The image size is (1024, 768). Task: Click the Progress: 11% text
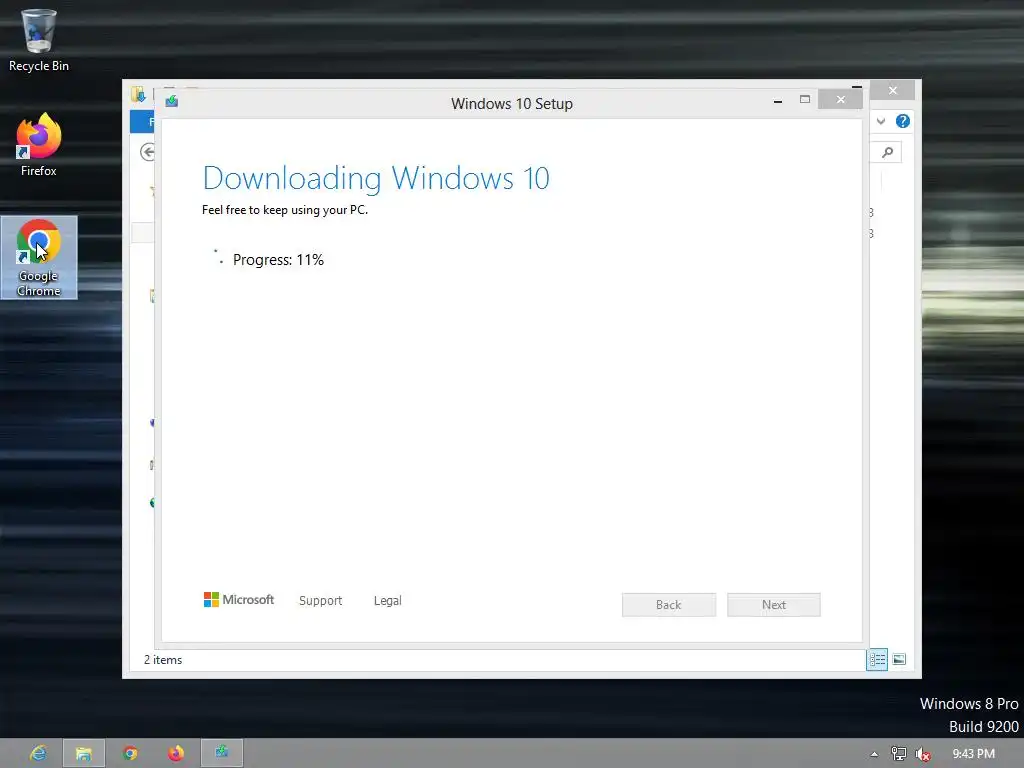pyautogui.click(x=278, y=260)
